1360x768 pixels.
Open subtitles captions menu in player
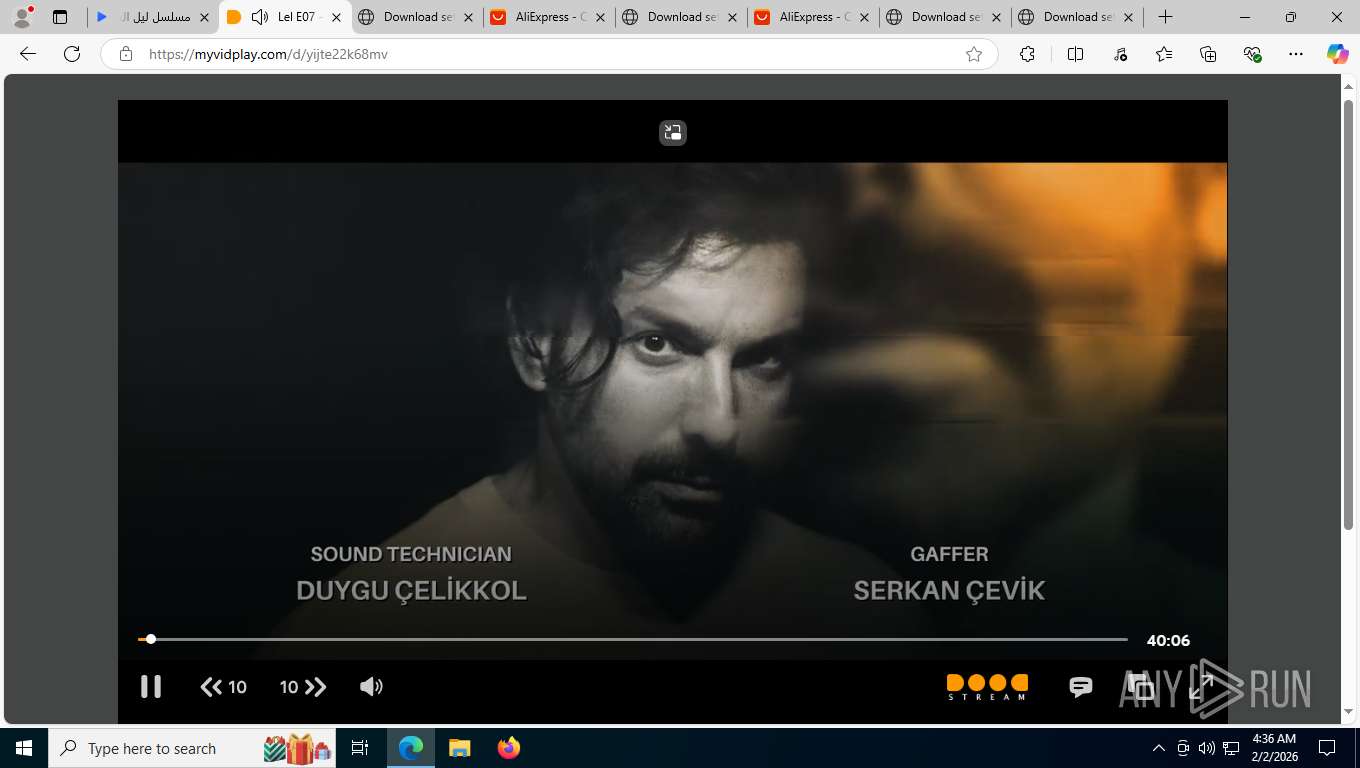(1080, 687)
